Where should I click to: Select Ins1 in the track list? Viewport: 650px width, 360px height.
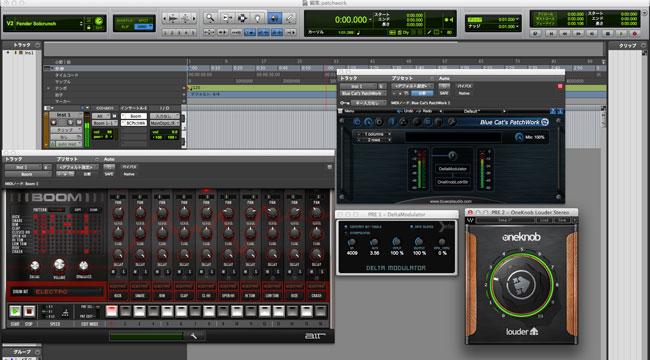pyautogui.click(x=29, y=53)
